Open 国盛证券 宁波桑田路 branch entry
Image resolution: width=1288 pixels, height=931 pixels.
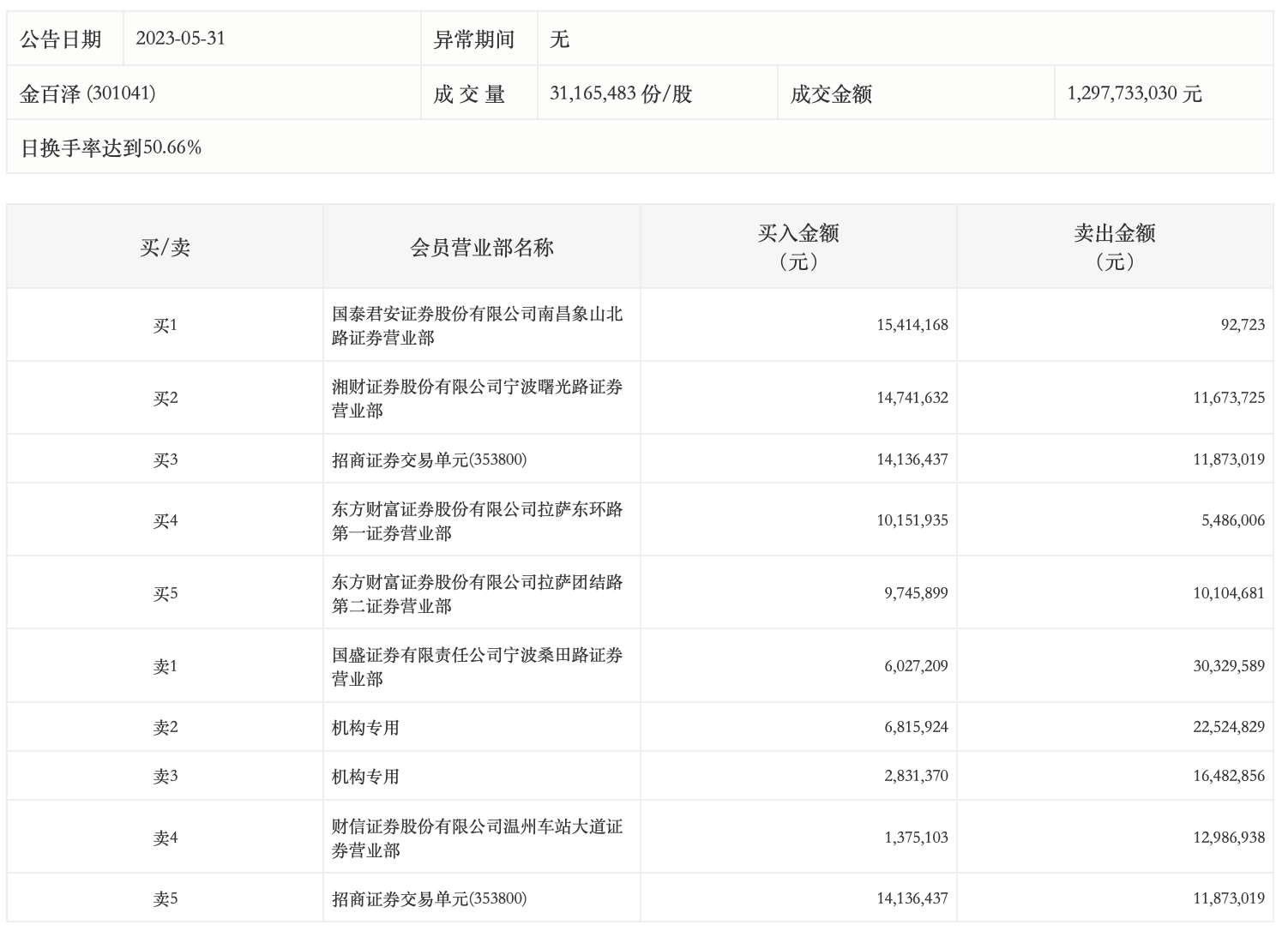click(477, 667)
